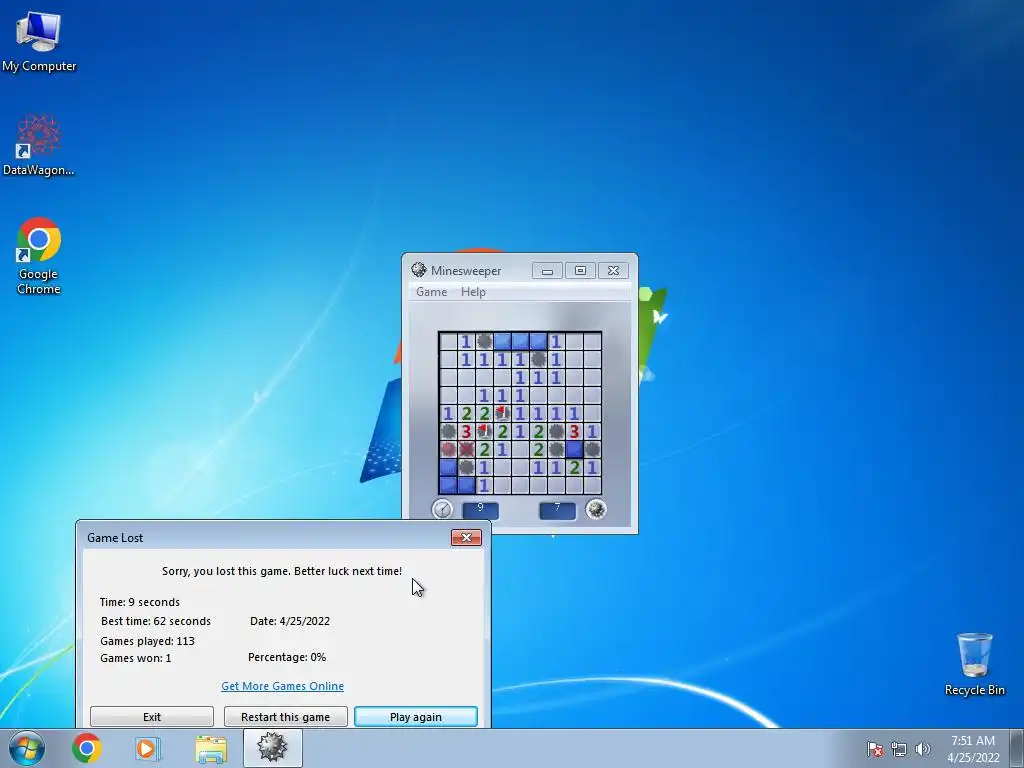Click the mine directly left of the lone blue covered square
Screen dimensions: 1024x768
coord(556,449)
